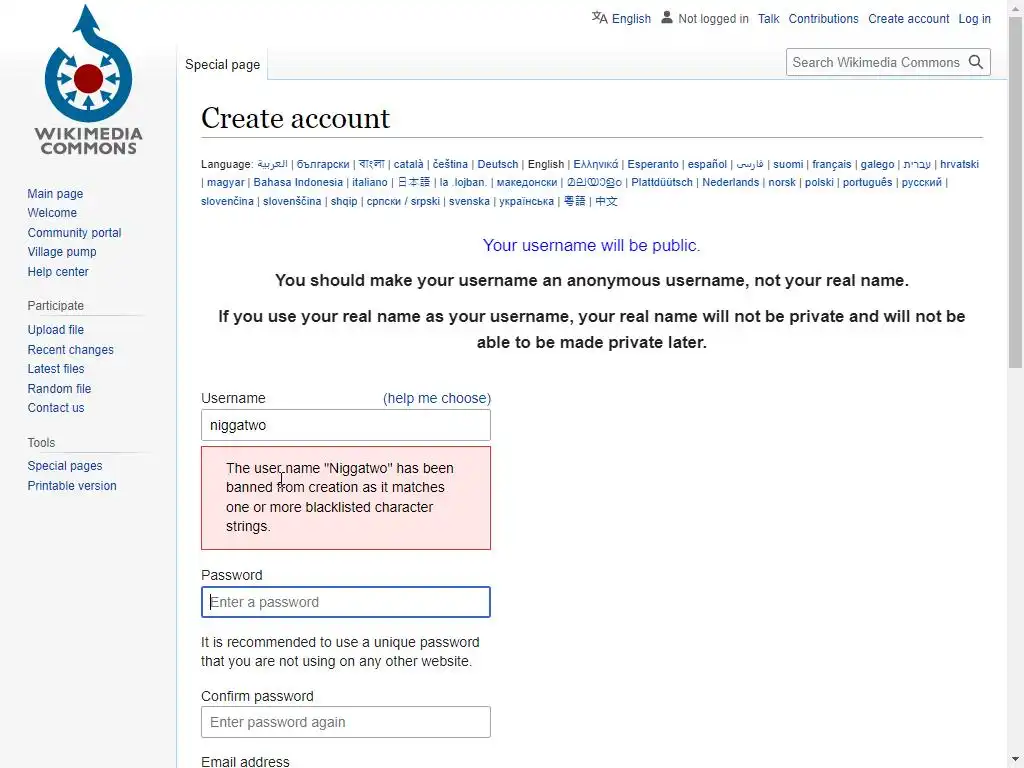Open the English language selector link
The width and height of the screenshot is (1024, 768).
click(x=631, y=19)
